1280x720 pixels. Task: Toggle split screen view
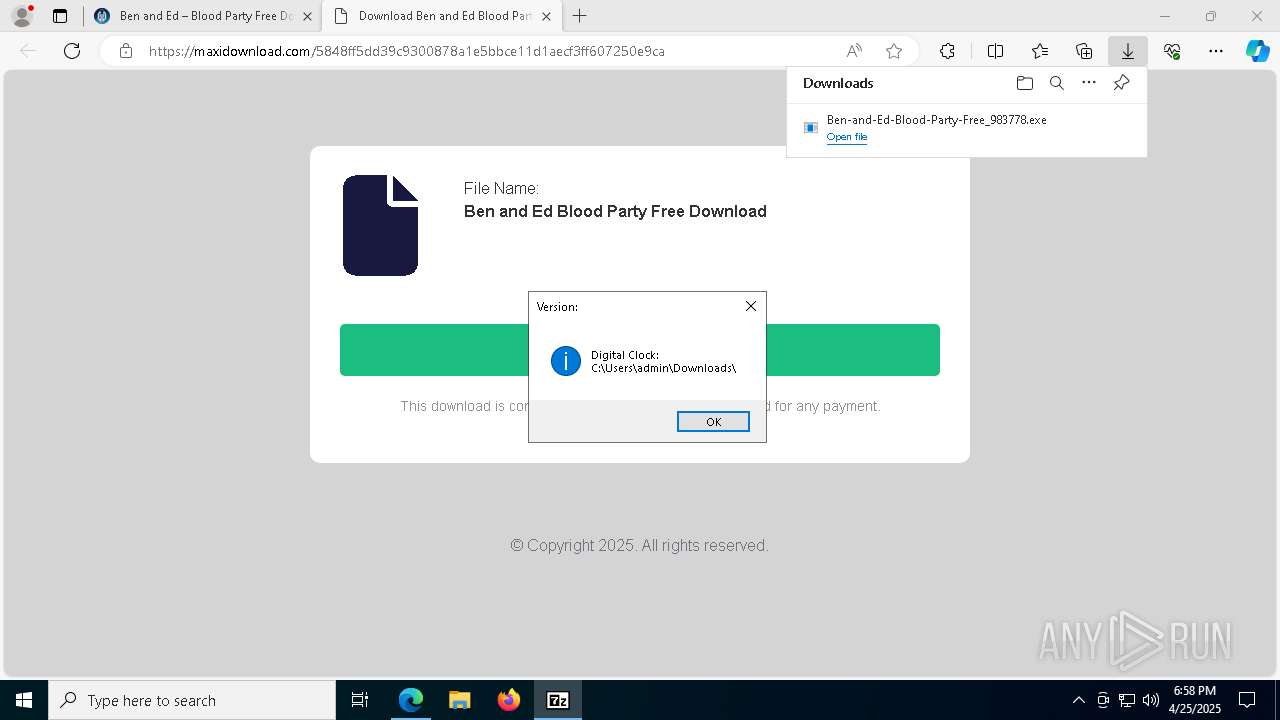coord(995,51)
